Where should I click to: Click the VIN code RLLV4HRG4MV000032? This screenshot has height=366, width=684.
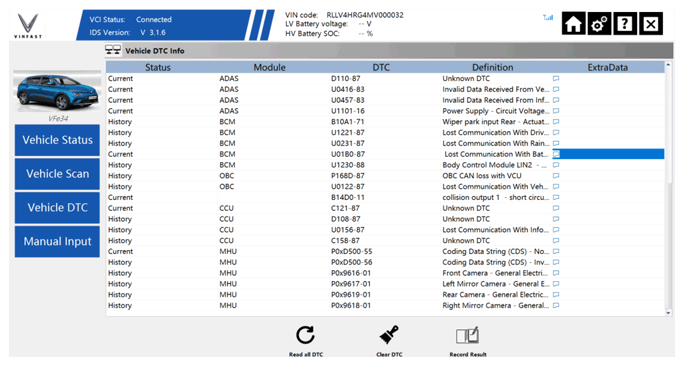365,15
